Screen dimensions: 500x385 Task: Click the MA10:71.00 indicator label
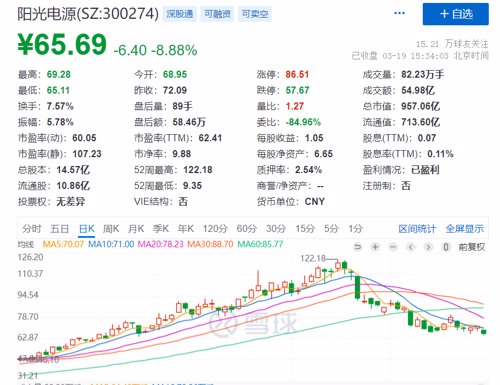pyautogui.click(x=111, y=244)
